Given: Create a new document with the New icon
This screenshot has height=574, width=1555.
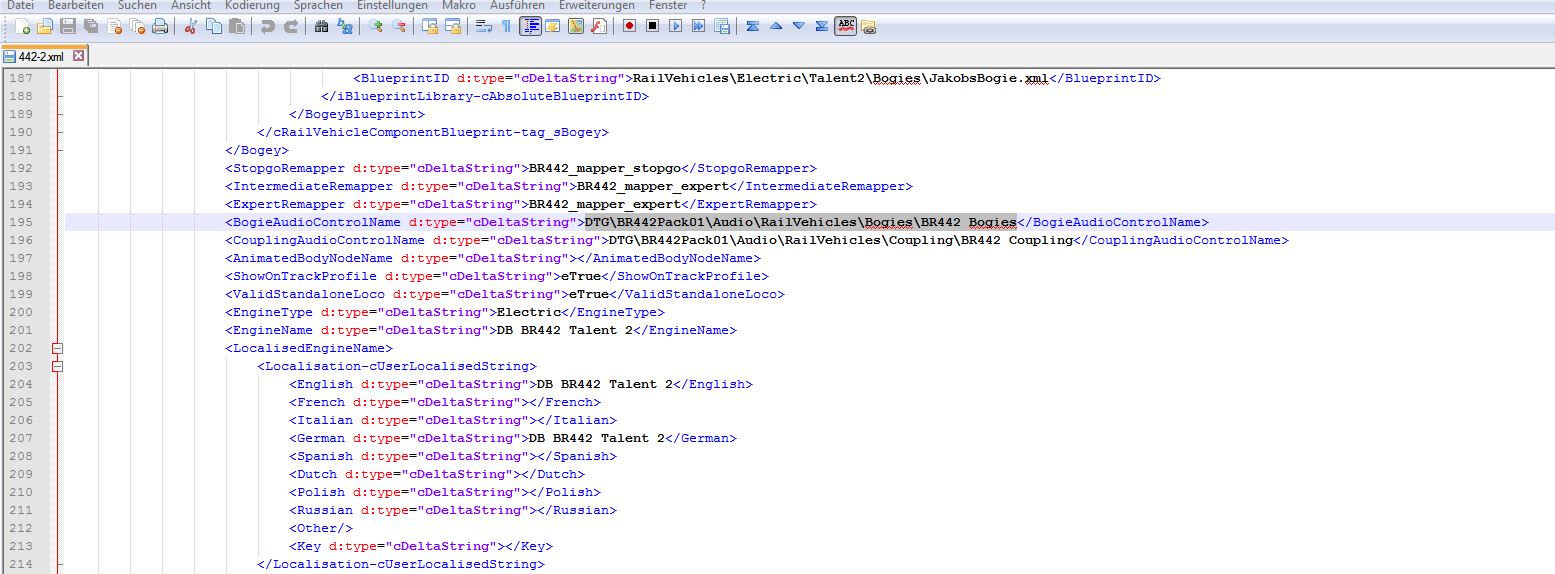Looking at the screenshot, I should coord(22,26).
